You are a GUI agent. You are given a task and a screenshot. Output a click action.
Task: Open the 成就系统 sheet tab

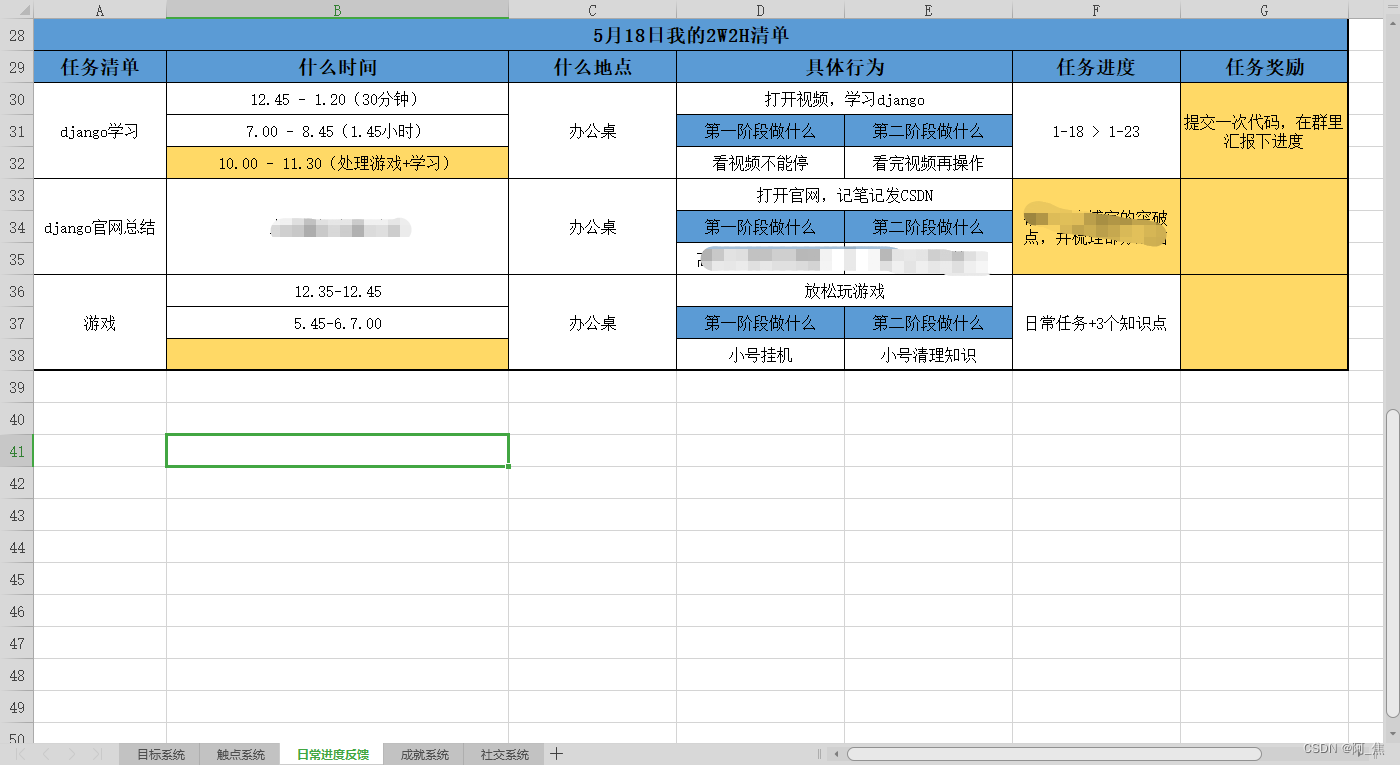pos(424,755)
